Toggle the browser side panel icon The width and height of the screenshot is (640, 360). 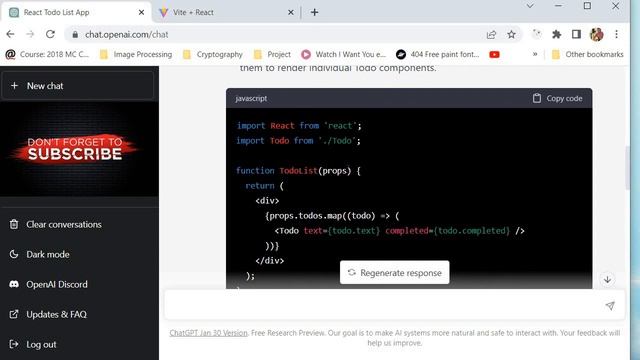pyautogui.click(x=576, y=35)
